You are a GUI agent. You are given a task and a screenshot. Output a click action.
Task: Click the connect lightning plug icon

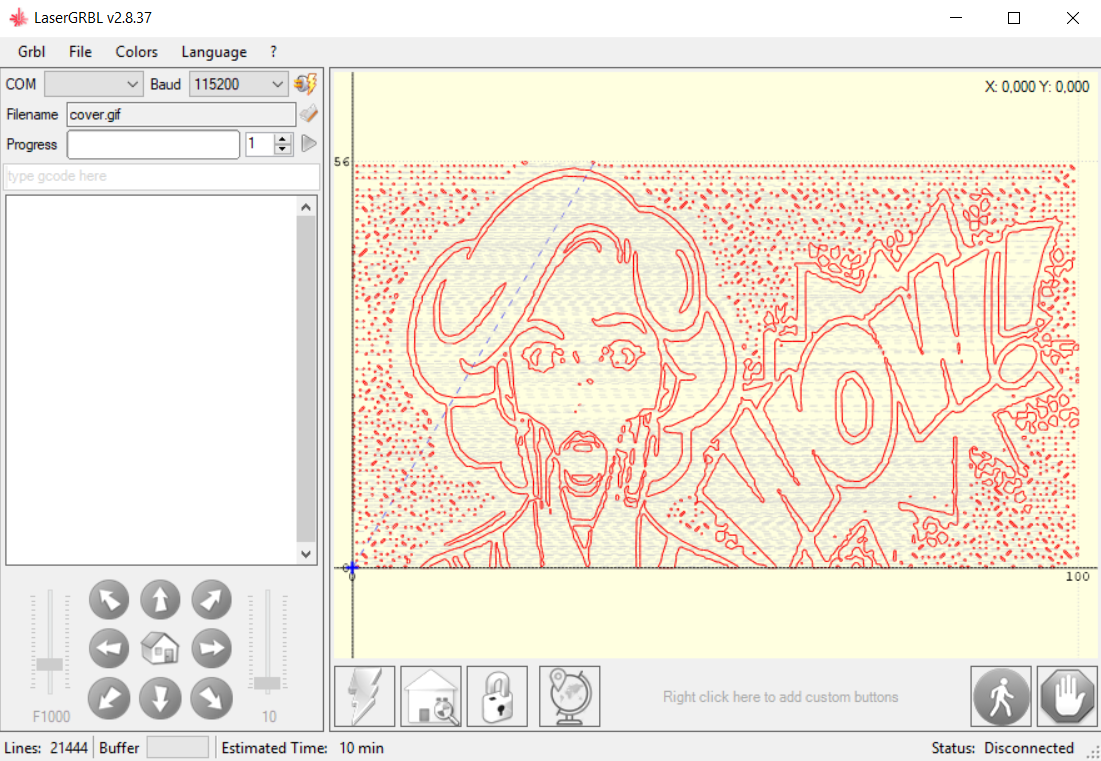click(305, 84)
